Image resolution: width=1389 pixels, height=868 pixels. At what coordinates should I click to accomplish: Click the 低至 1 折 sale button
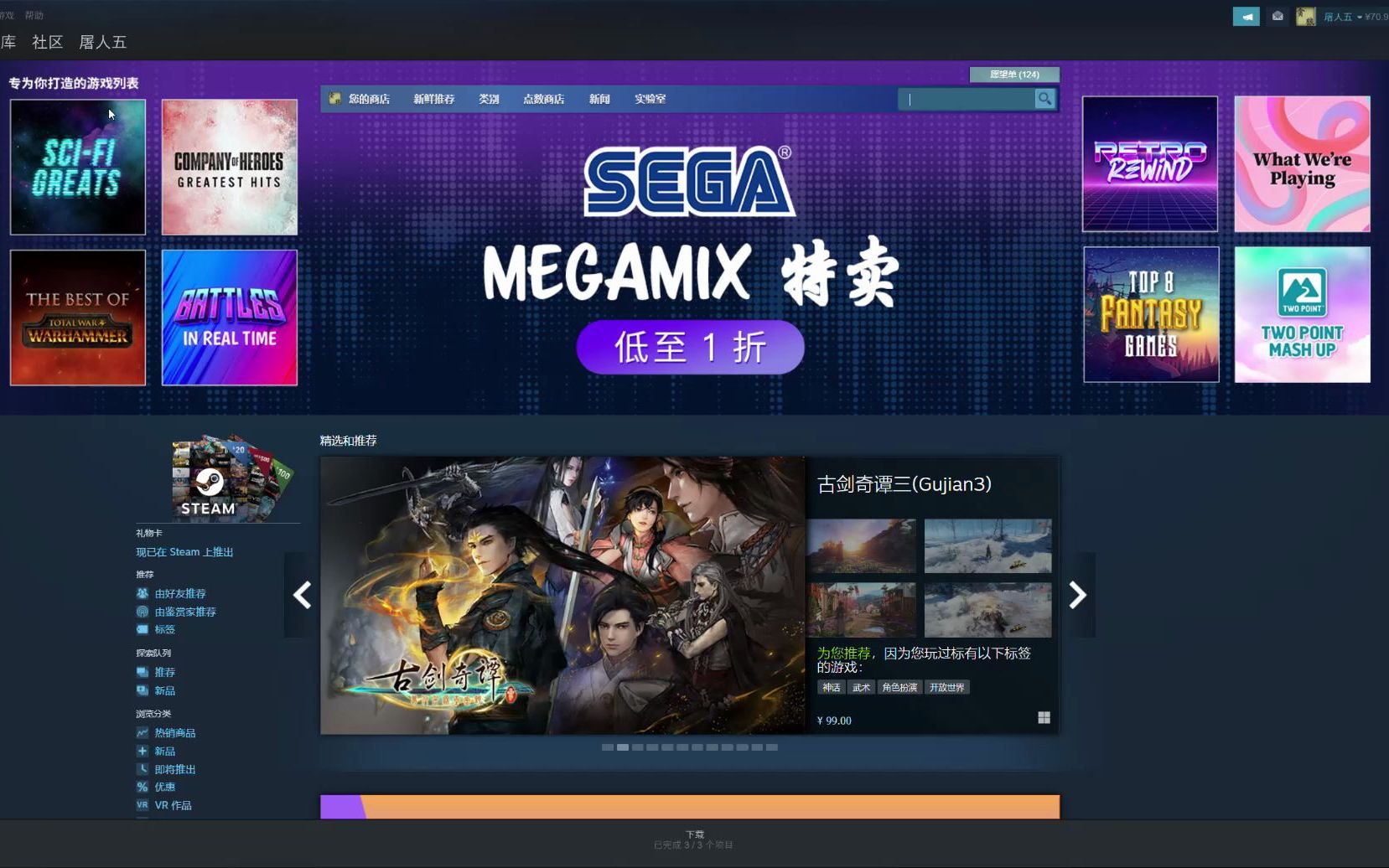tap(690, 347)
